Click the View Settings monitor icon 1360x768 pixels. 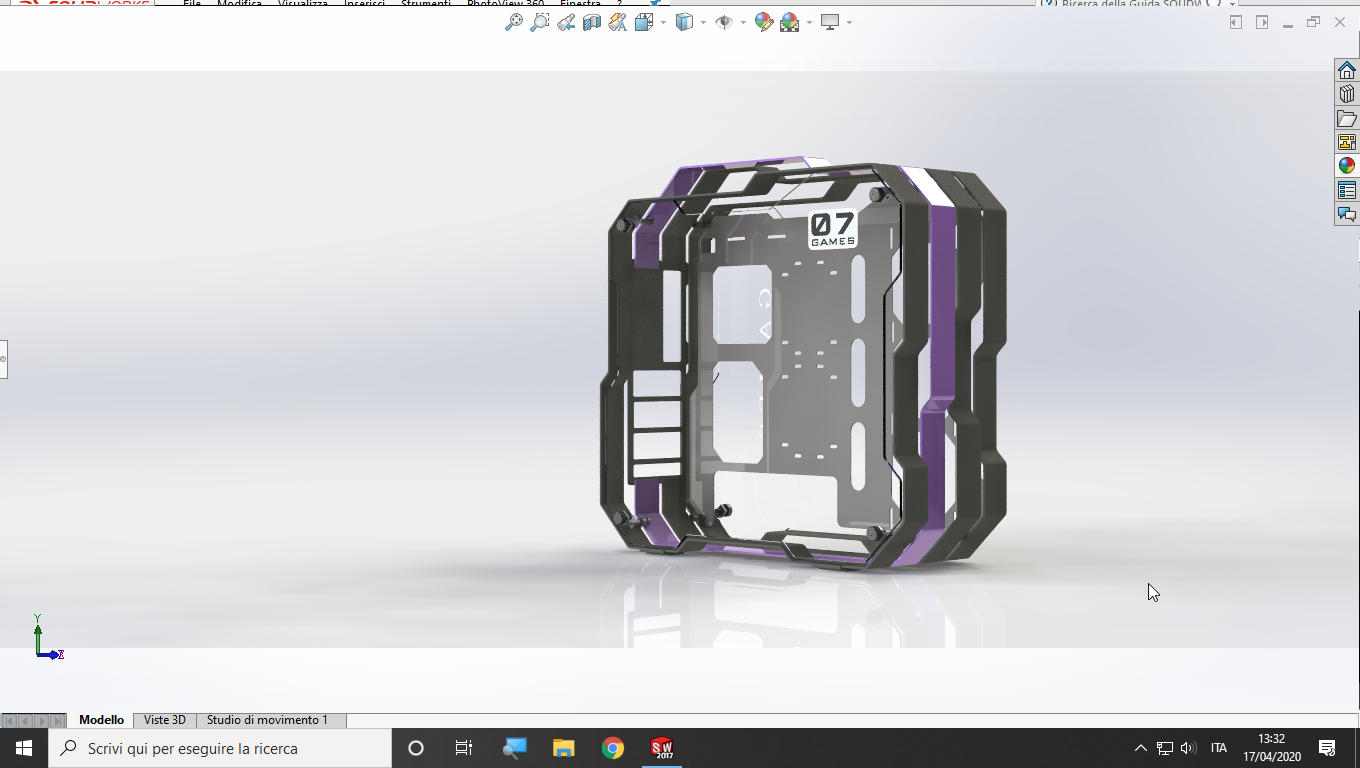tap(830, 22)
